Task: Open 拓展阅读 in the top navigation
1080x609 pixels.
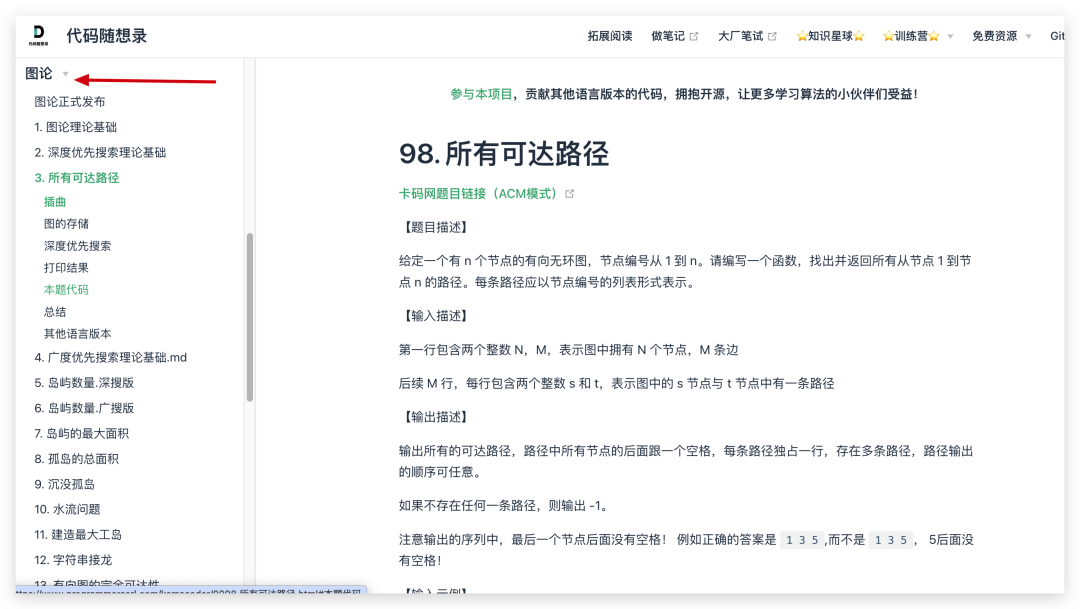Action: [610, 36]
